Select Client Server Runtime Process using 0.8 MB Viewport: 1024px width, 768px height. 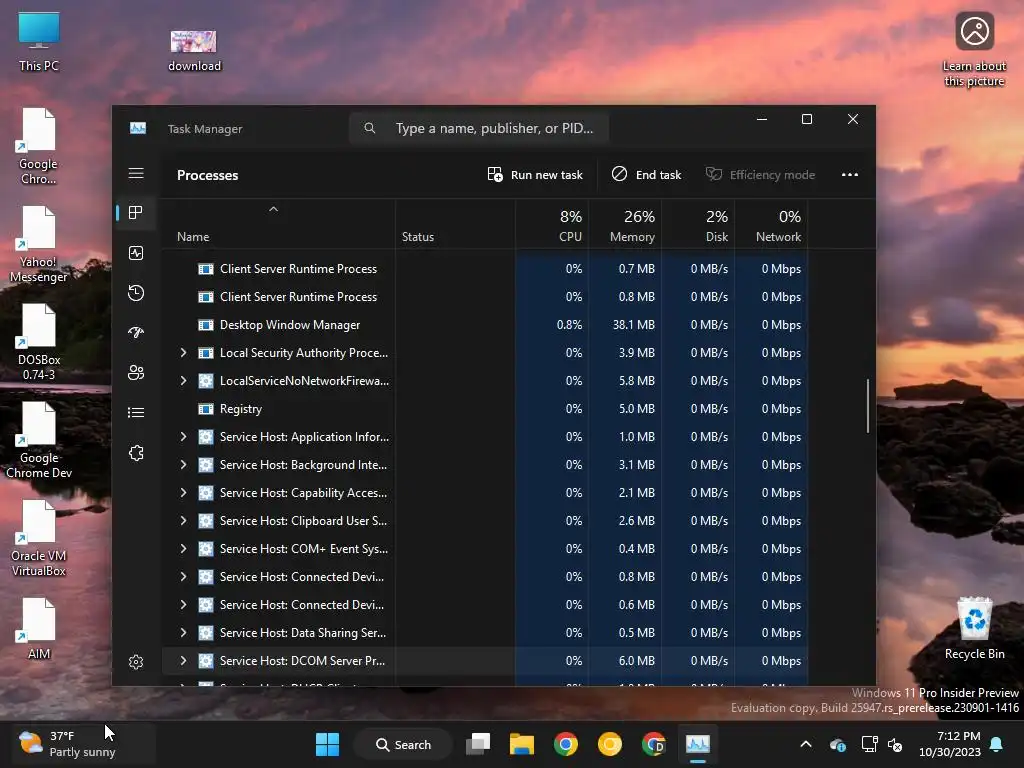click(485, 297)
